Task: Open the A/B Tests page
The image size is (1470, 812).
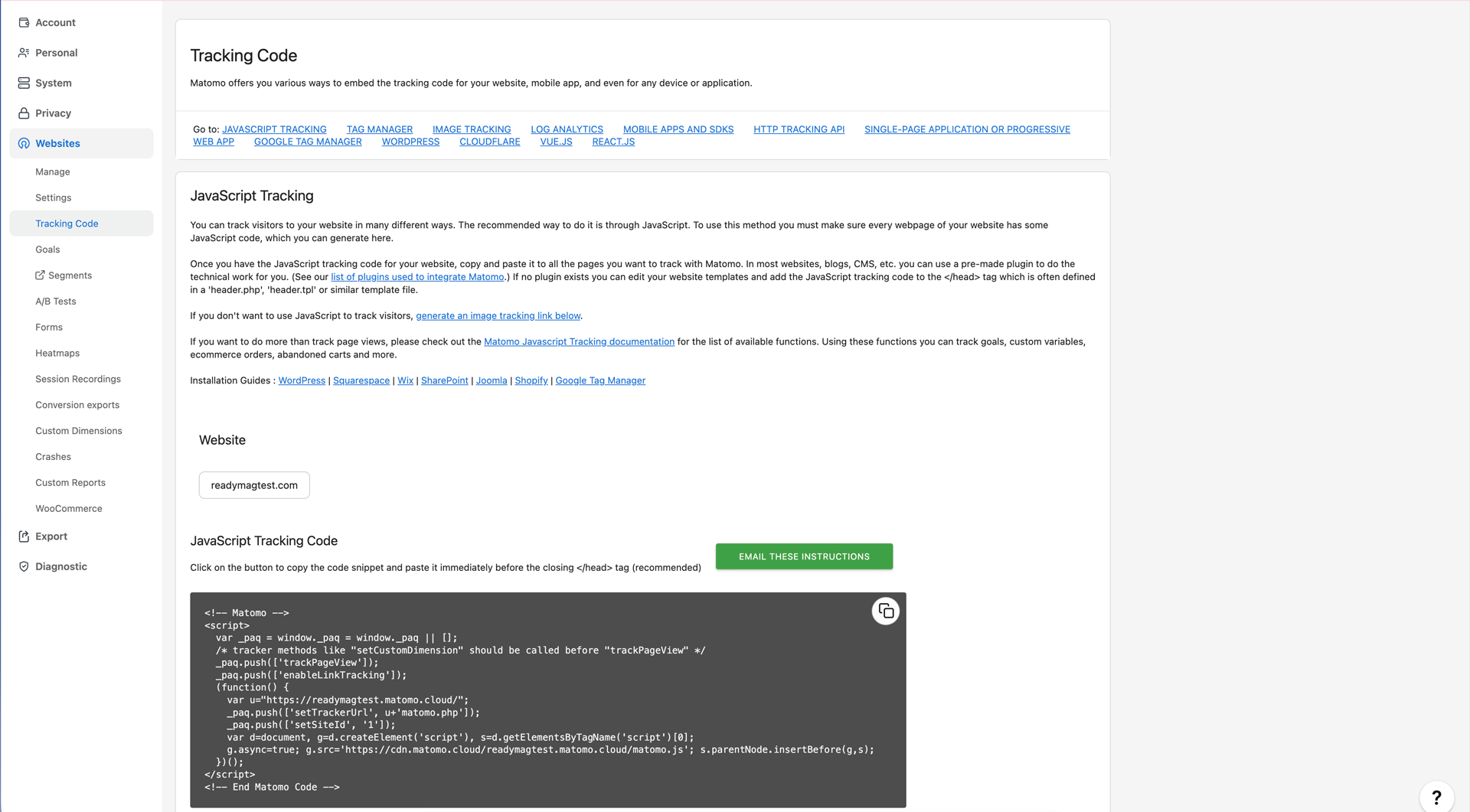Action: [56, 302]
